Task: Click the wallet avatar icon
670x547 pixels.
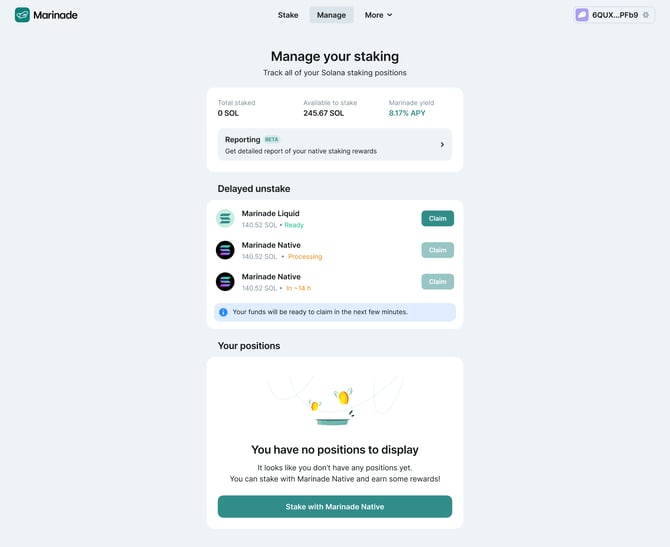Action: 582,15
